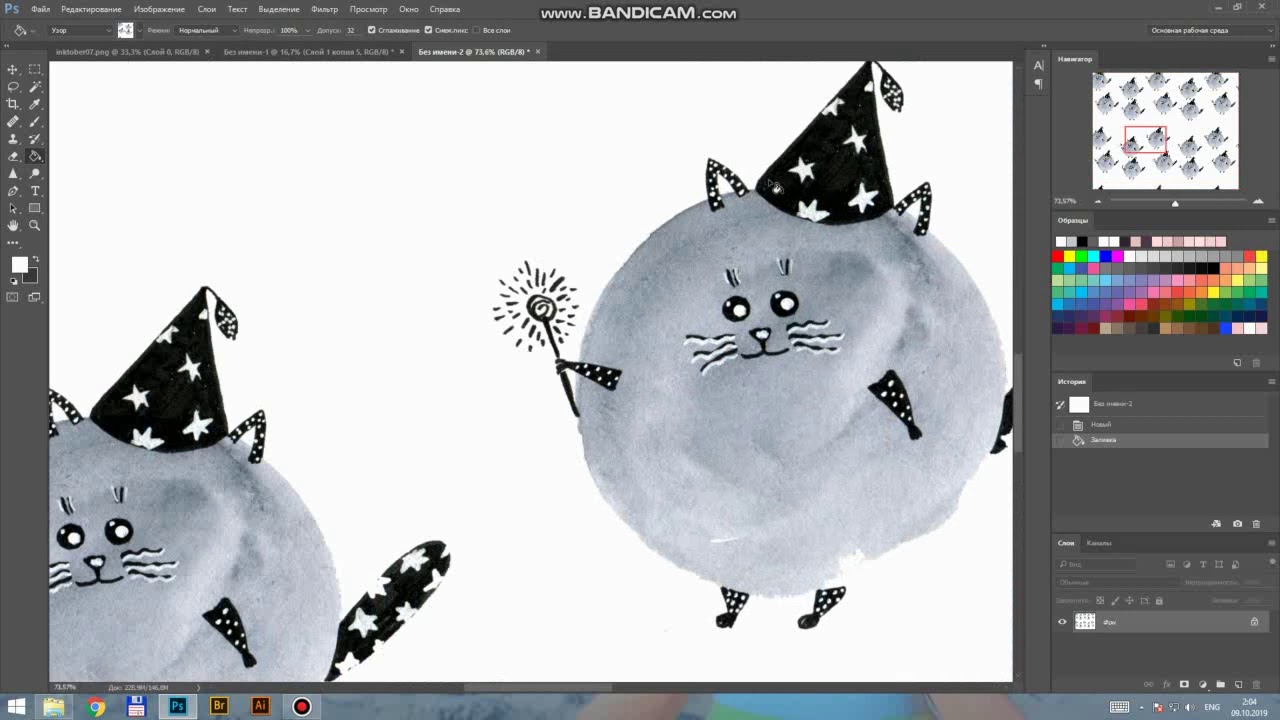The width and height of the screenshot is (1280, 720).
Task: Open the Edit Toolbar ellipsis
Action: [x=13, y=243]
